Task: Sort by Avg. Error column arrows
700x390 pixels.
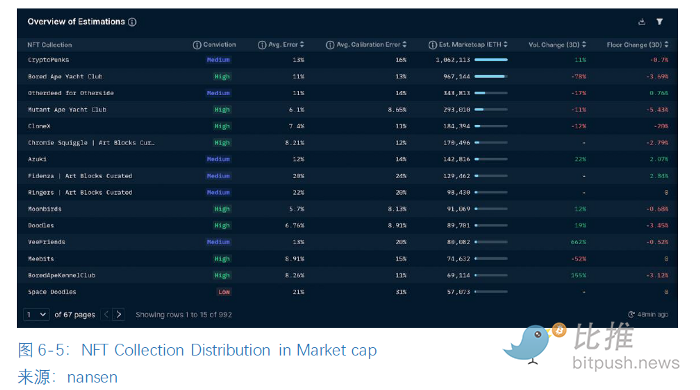Action: tap(302, 45)
